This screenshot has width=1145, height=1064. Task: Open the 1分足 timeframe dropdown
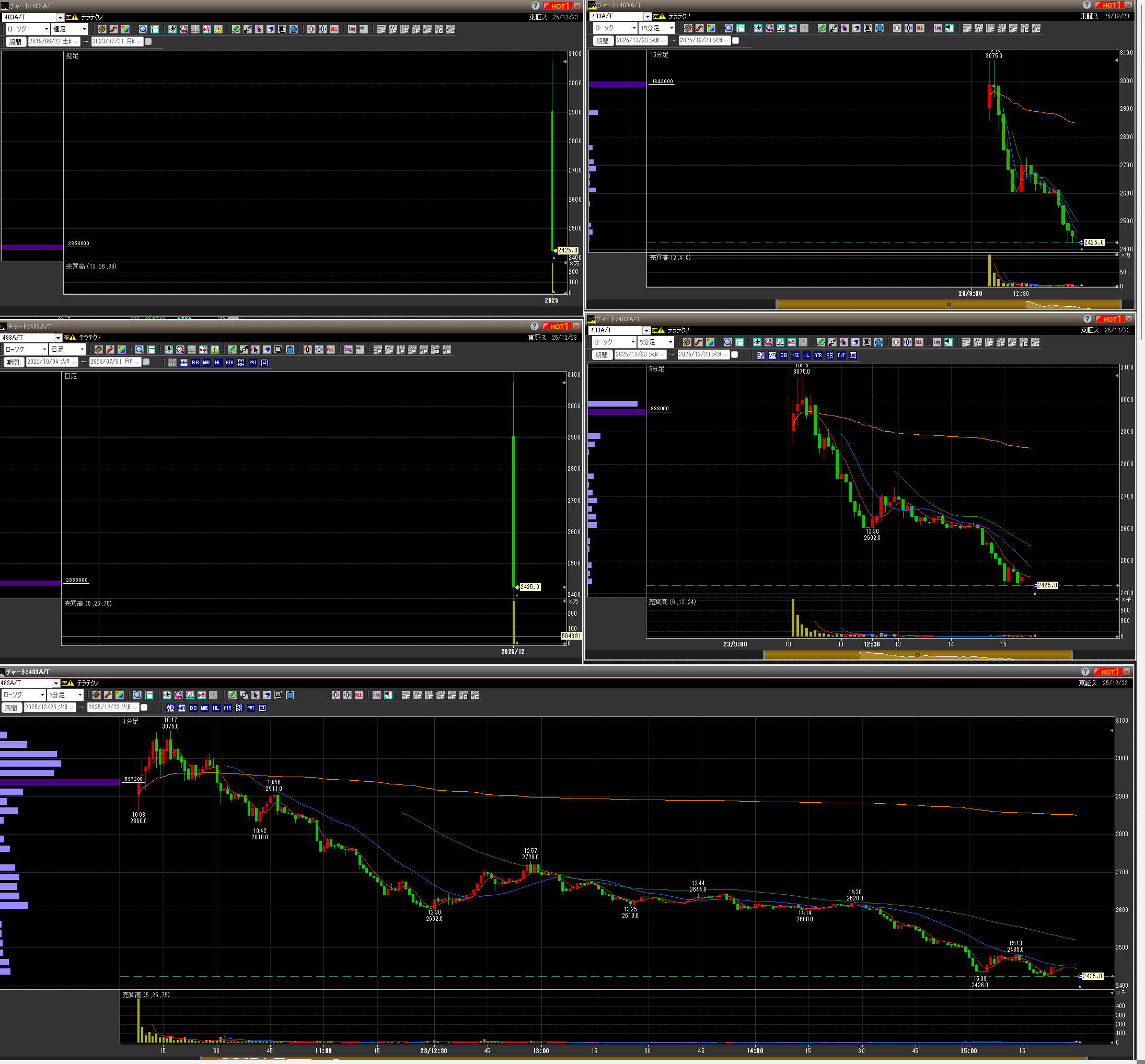point(80,695)
